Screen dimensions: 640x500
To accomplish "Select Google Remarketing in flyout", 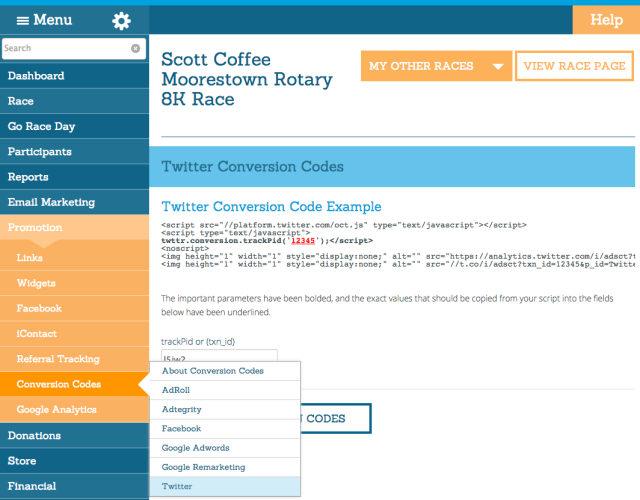I will [x=225, y=467].
